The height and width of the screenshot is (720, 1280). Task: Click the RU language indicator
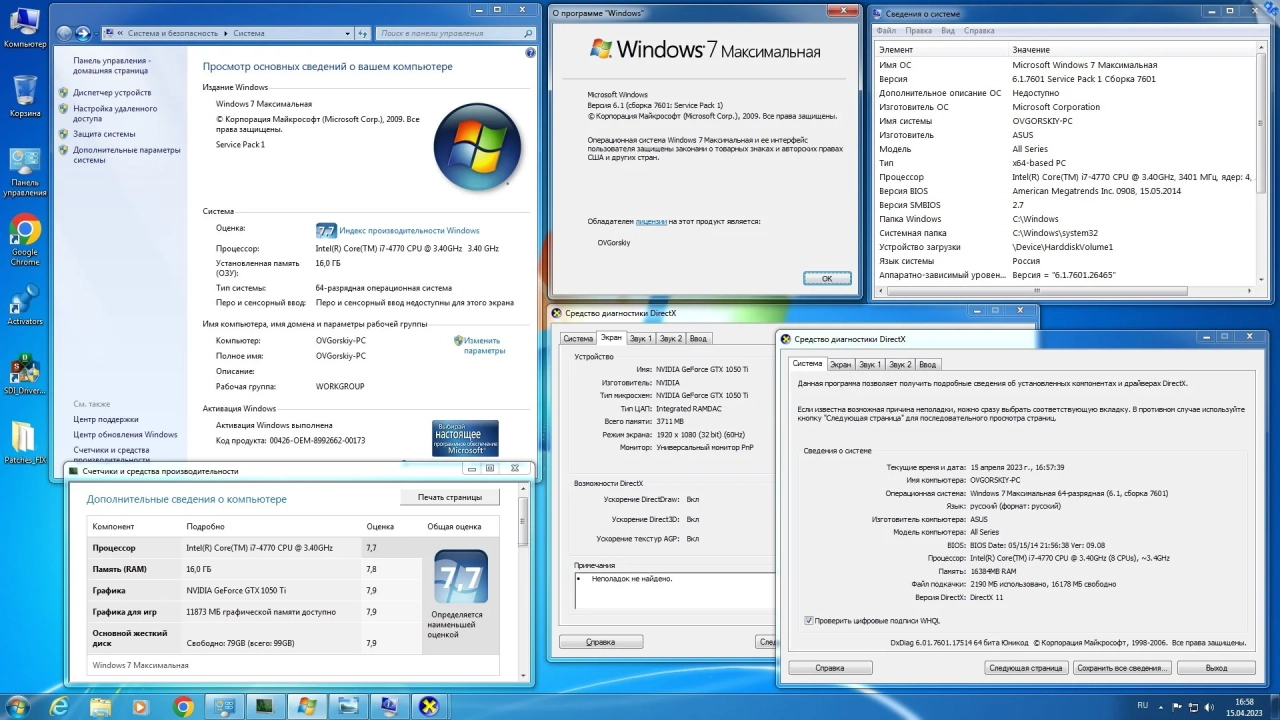(1143, 706)
